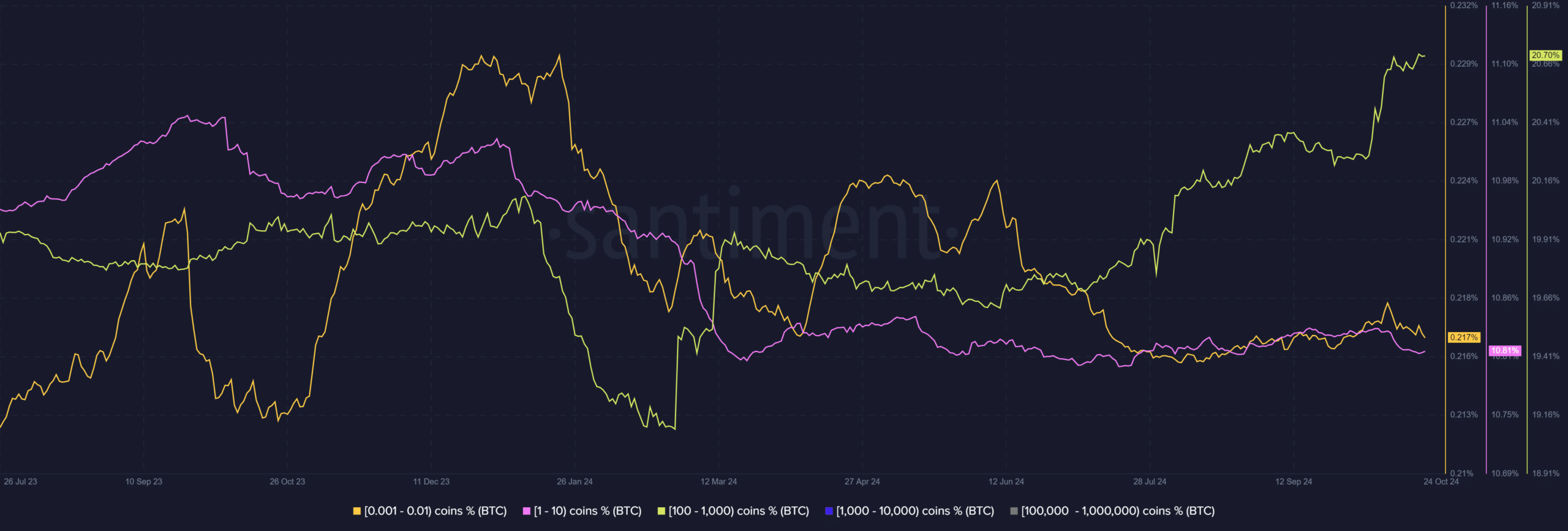Toggle the [100,000 - 1,000,000) coins % (BTC) legend label
Screen dimensions: 1568x531
[1118, 511]
